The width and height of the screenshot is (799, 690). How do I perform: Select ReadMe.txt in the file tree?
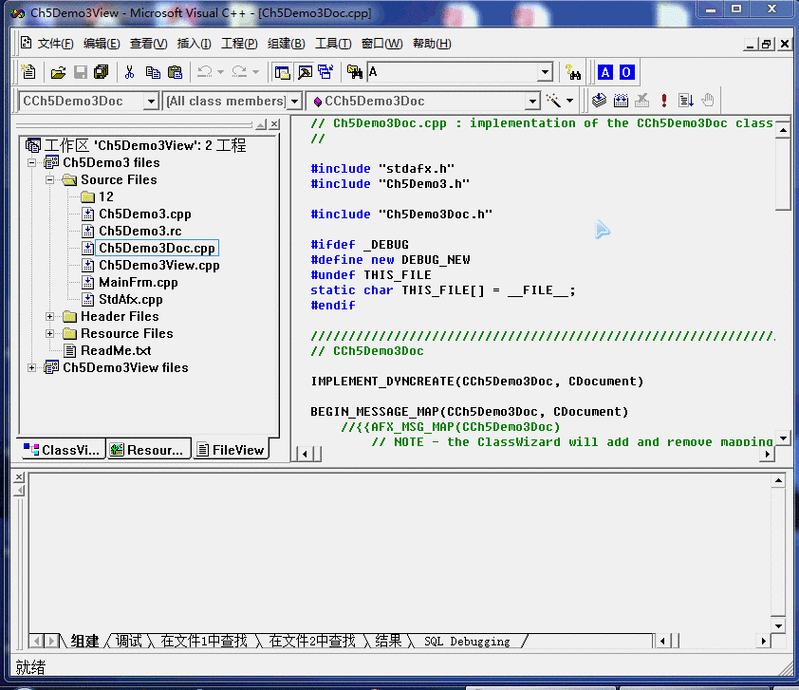click(116, 351)
